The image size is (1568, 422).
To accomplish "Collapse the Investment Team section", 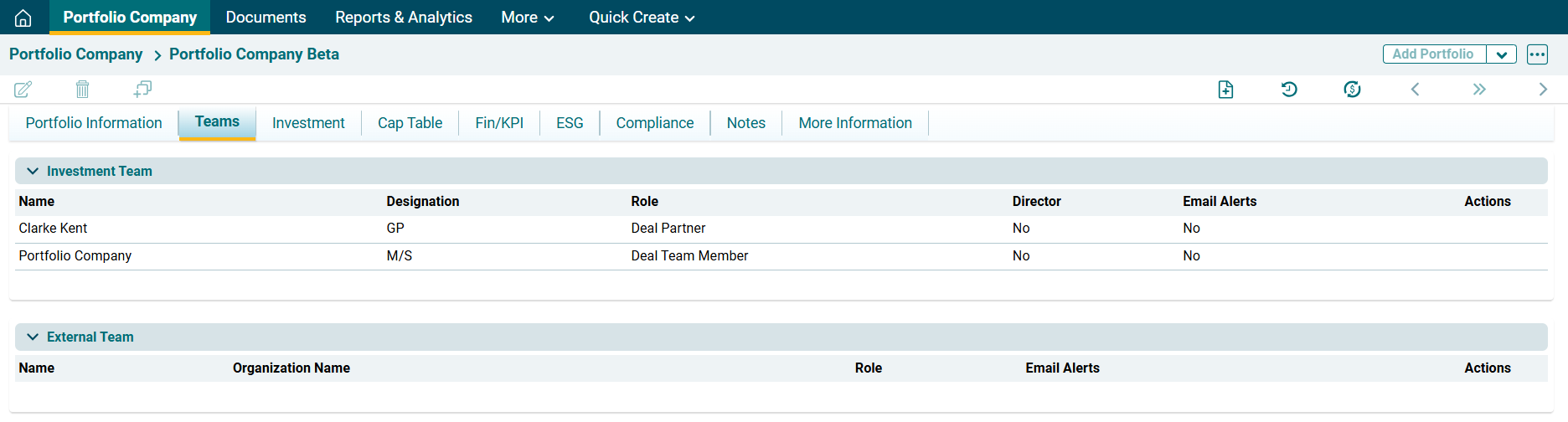I will coord(33,171).
